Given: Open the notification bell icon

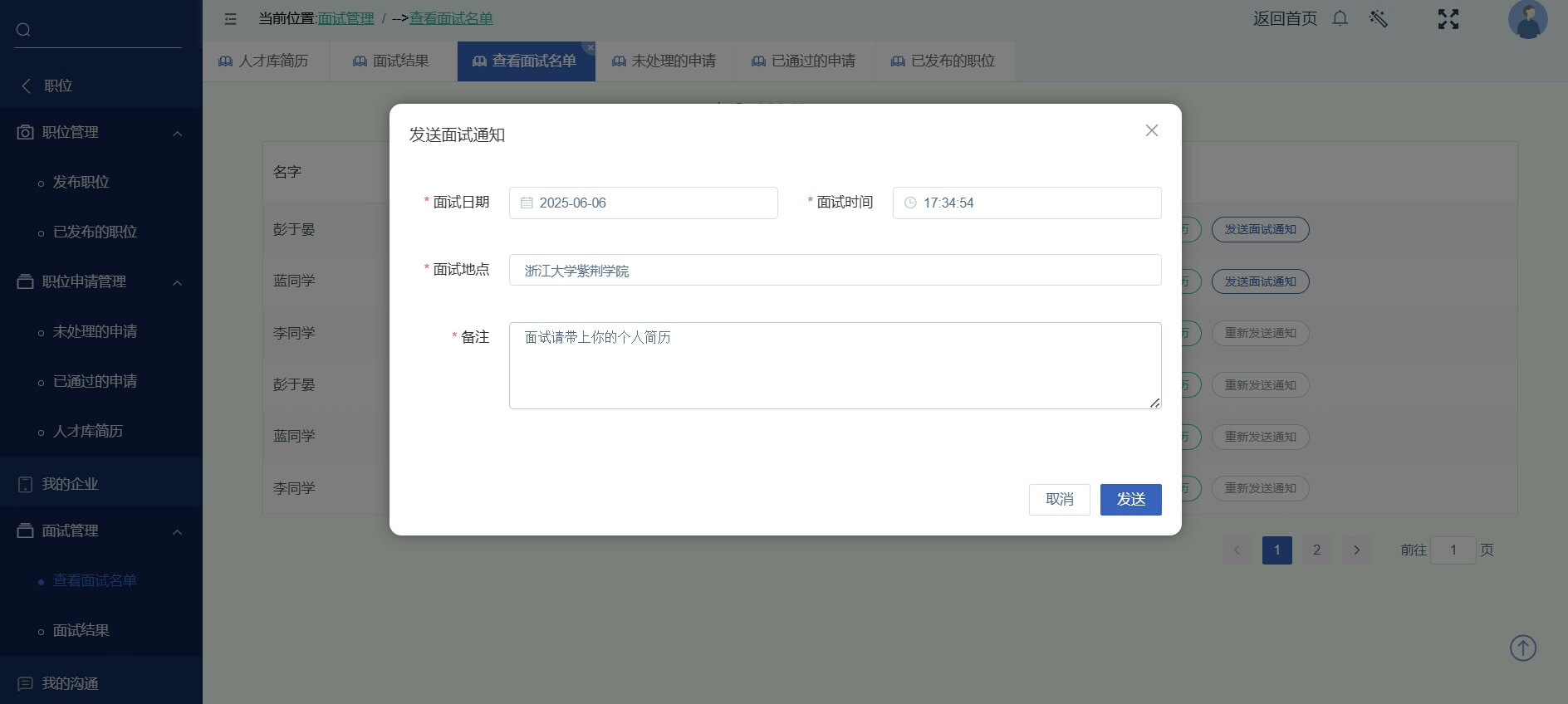Looking at the screenshot, I should click(1340, 18).
